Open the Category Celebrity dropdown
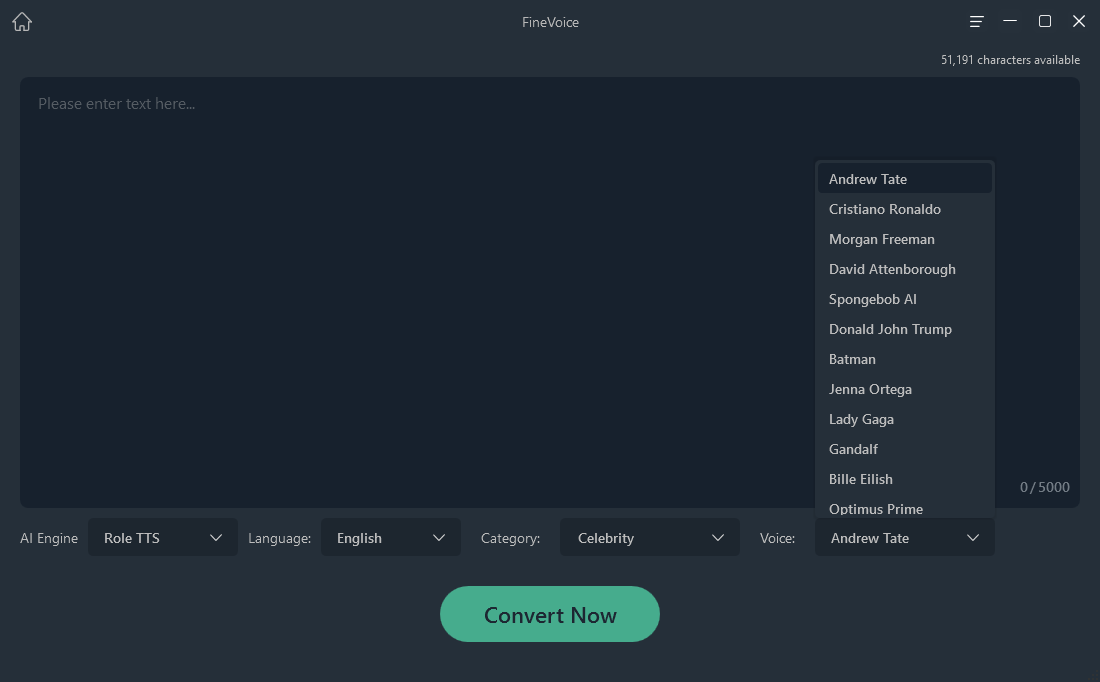 (650, 537)
